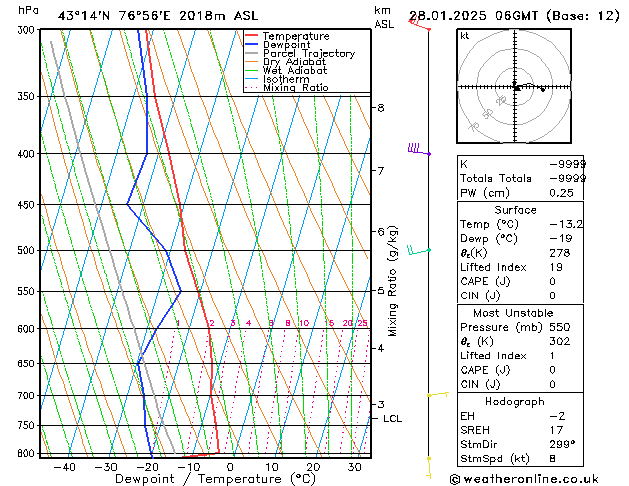Click the coordinates title '43°14'N 76°56'E 2018m ASL'

[158, 16]
